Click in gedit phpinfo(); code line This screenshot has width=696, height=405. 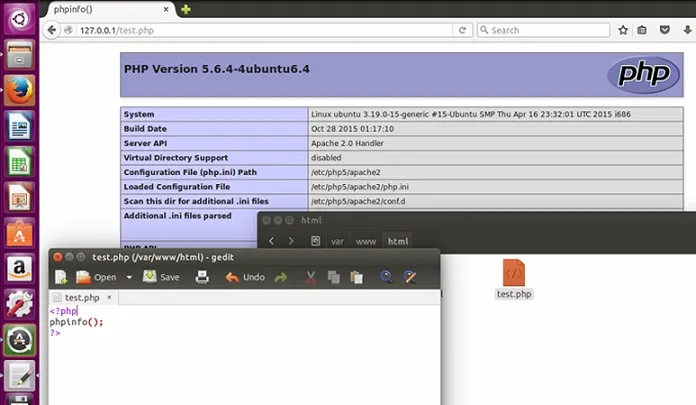pos(76,322)
